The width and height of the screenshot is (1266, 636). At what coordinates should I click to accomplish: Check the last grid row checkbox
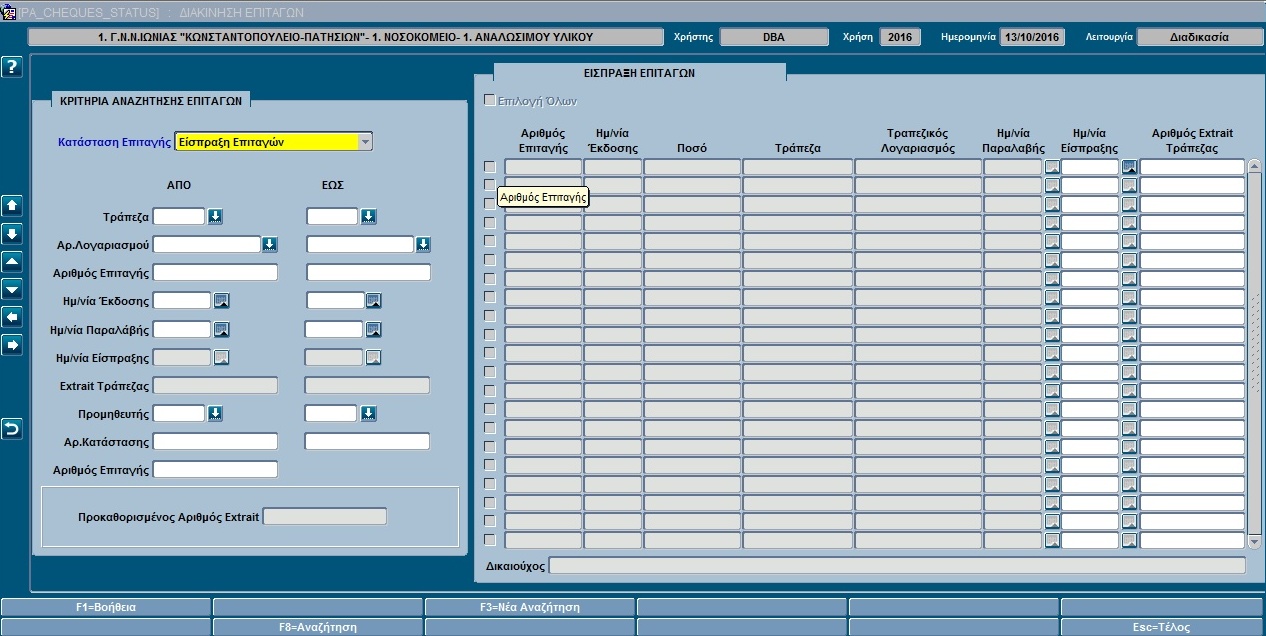click(490, 540)
